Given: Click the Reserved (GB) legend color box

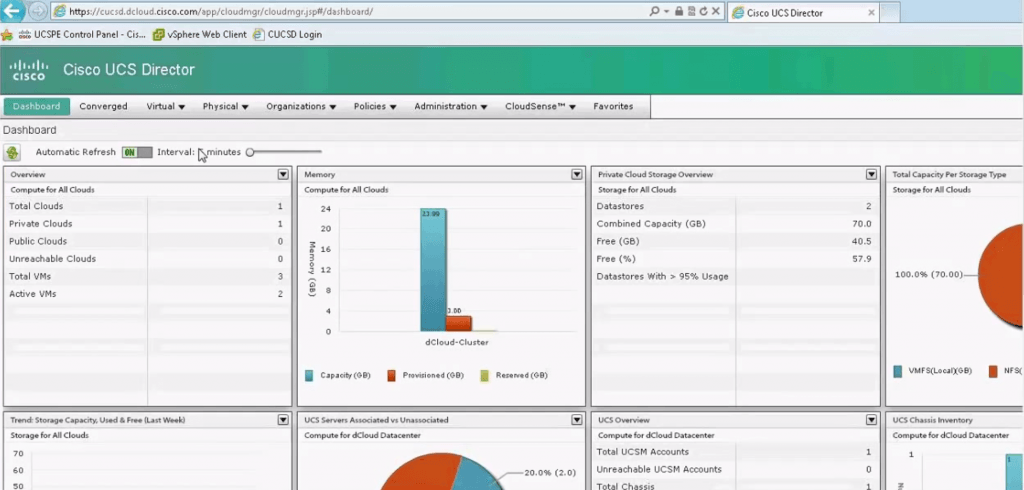Looking at the screenshot, I should coord(484,376).
